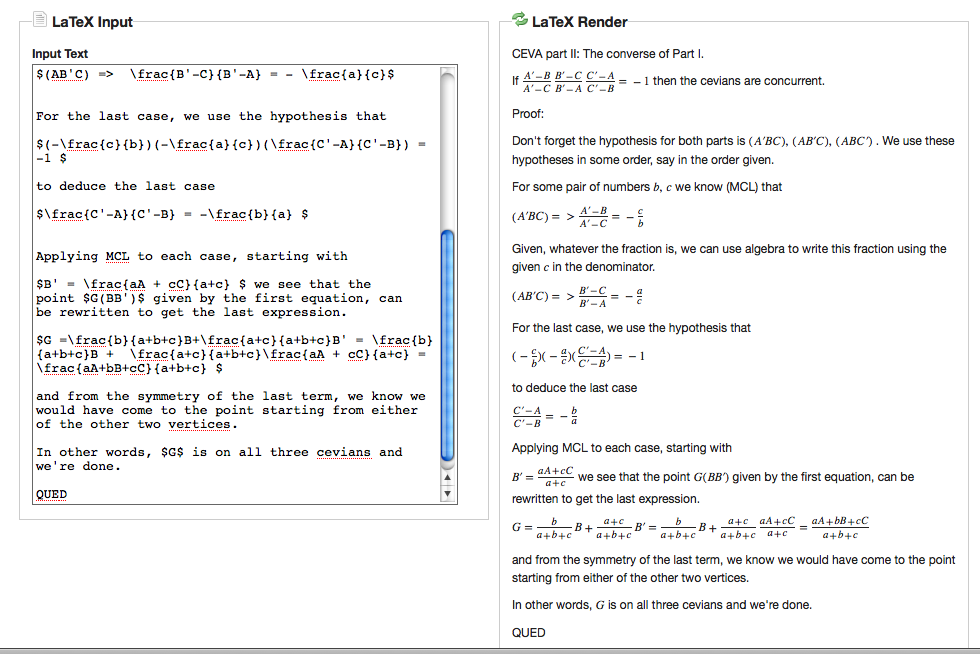
Task: Place cursor in 'to deduce the last case' line
Action: pos(125,186)
